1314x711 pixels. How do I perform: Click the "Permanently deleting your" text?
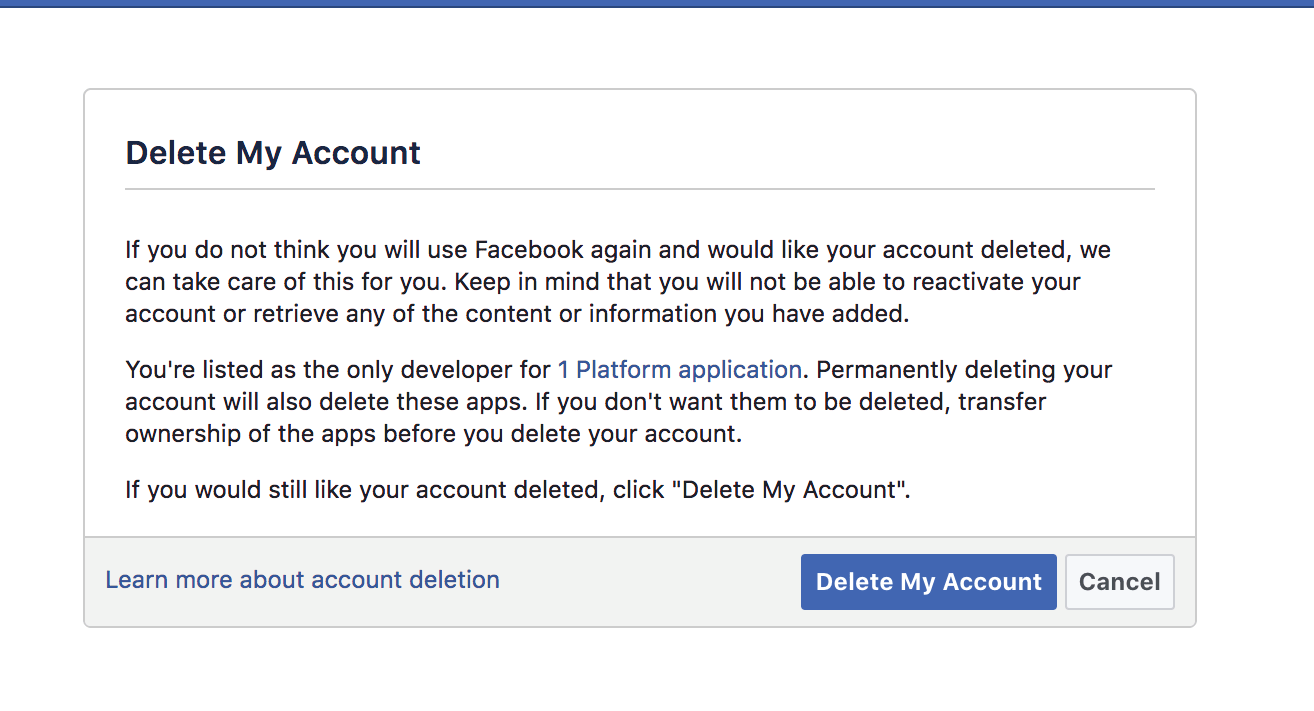coord(965,370)
